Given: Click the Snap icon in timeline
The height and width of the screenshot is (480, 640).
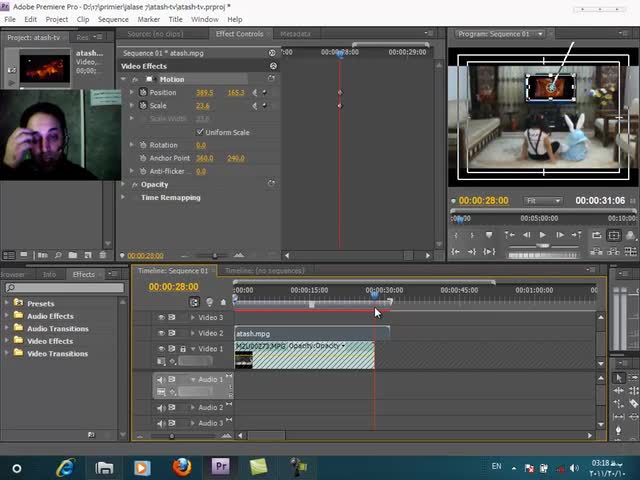Looking at the screenshot, I should click(195, 302).
